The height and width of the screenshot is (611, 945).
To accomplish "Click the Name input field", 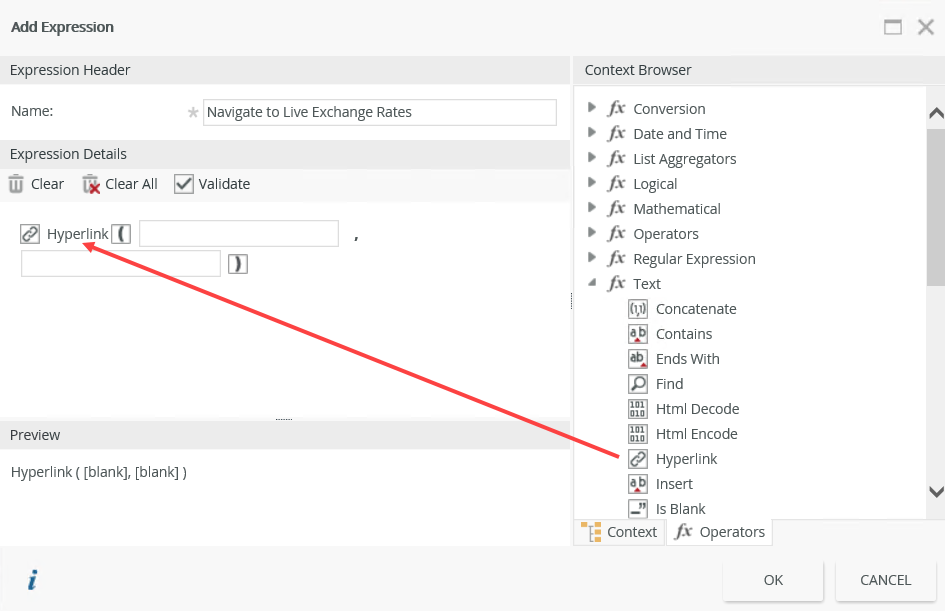I will (x=380, y=112).
